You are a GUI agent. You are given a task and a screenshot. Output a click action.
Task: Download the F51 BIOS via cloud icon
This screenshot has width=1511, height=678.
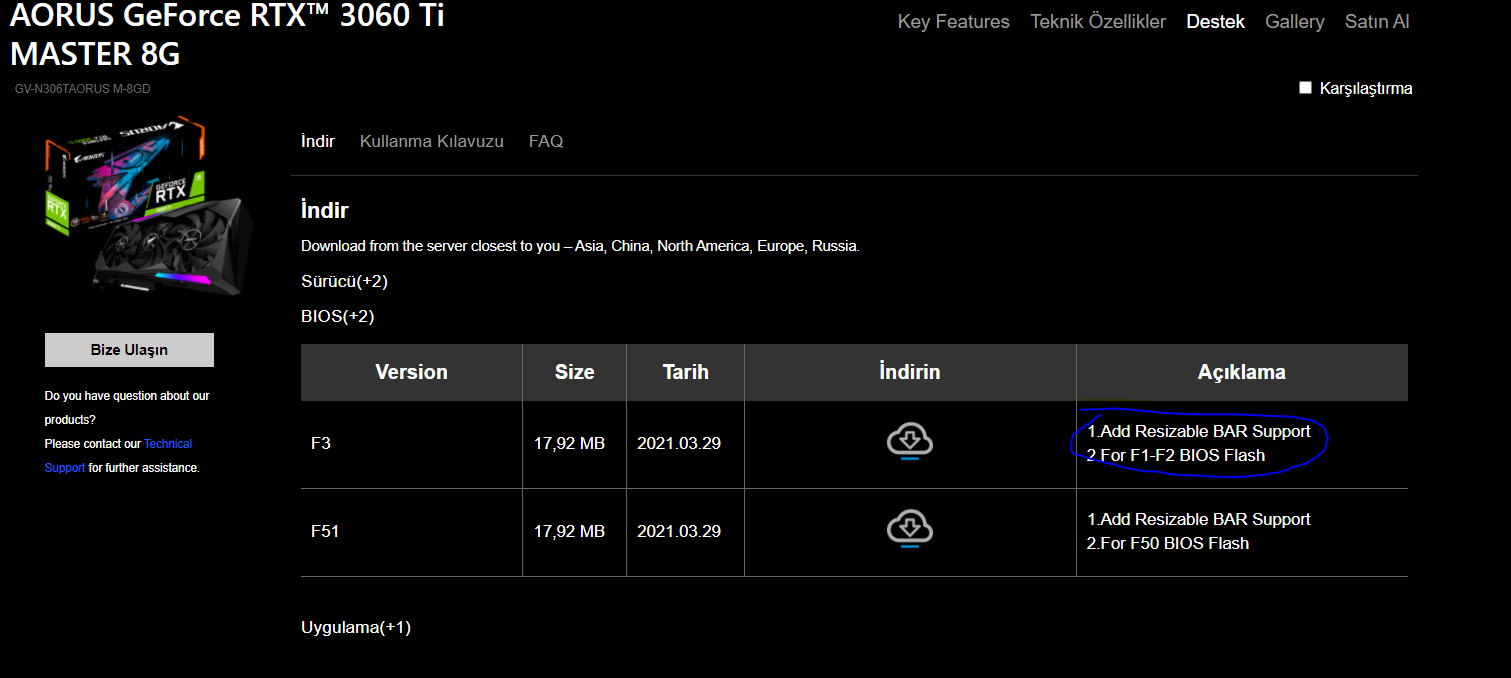pos(910,530)
